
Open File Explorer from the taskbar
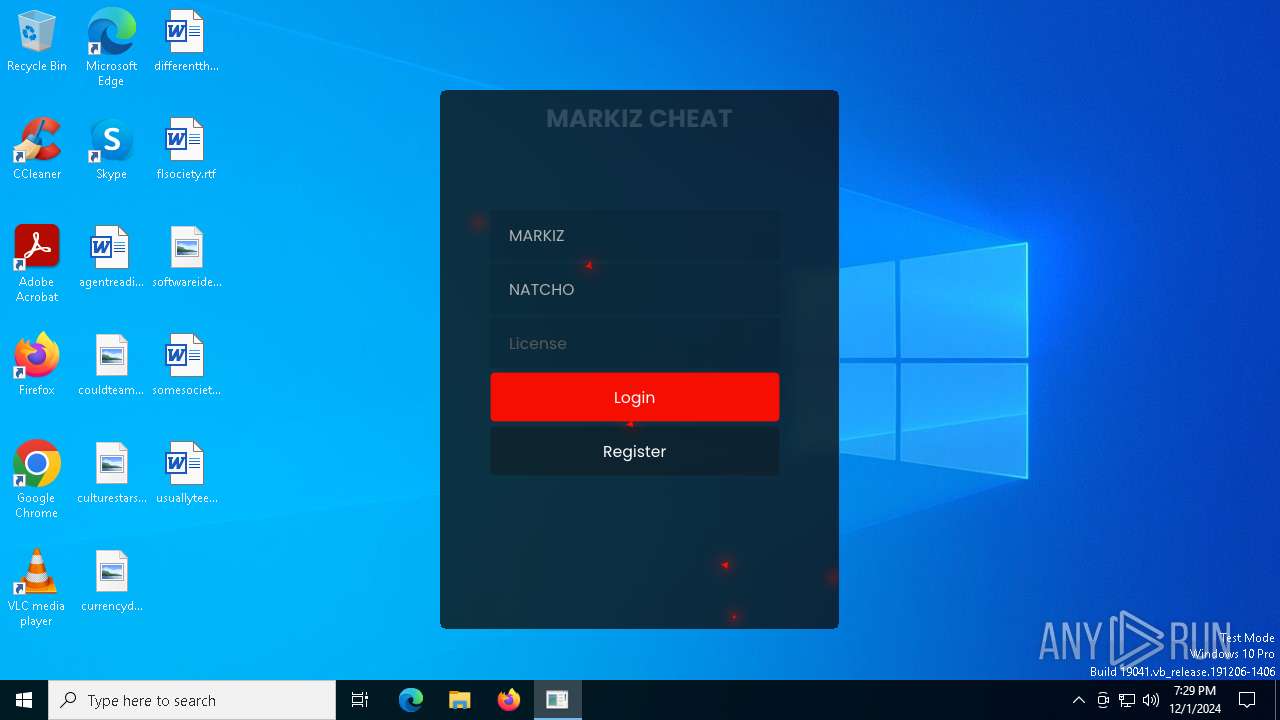click(x=460, y=700)
